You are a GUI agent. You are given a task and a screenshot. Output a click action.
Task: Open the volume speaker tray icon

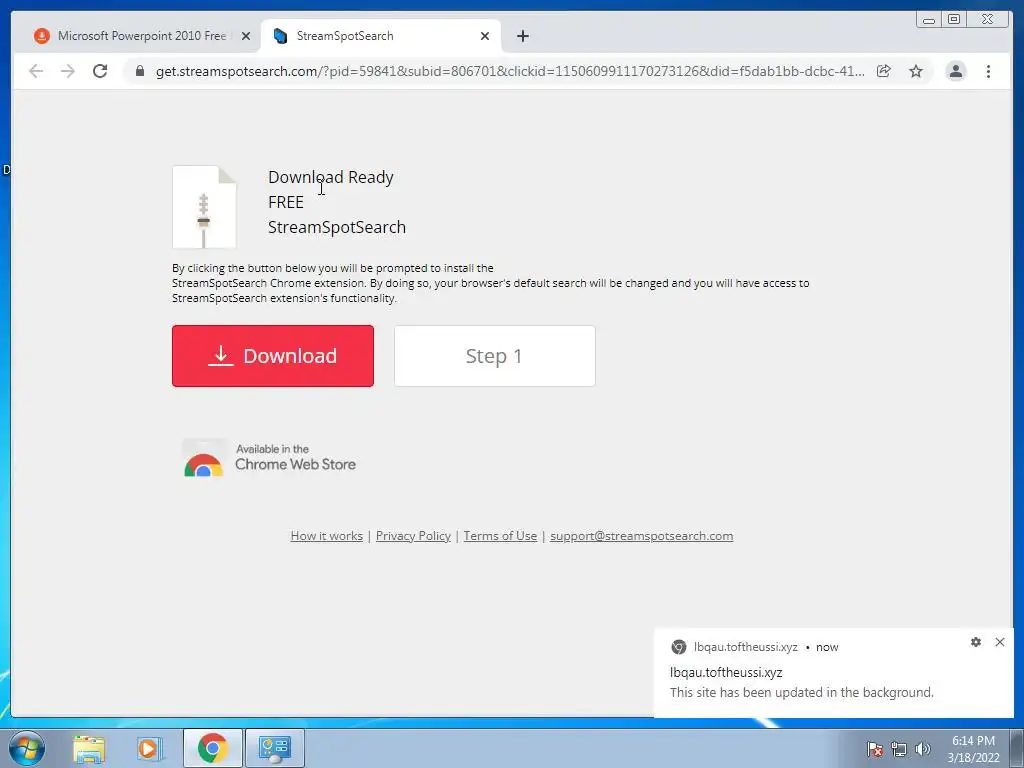(922, 749)
